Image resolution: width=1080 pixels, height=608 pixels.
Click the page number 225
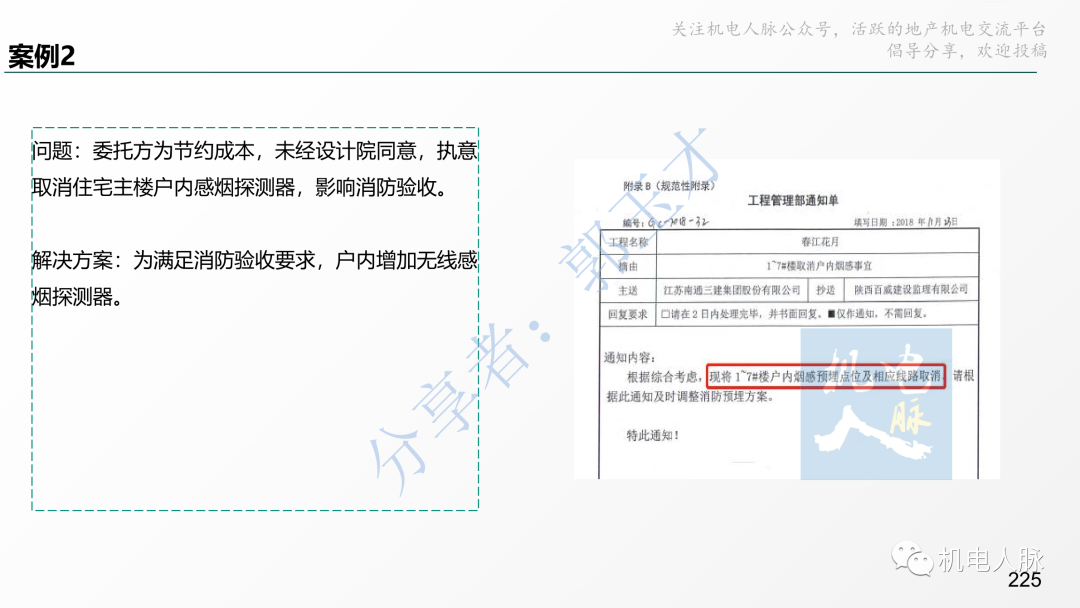[1024, 581]
